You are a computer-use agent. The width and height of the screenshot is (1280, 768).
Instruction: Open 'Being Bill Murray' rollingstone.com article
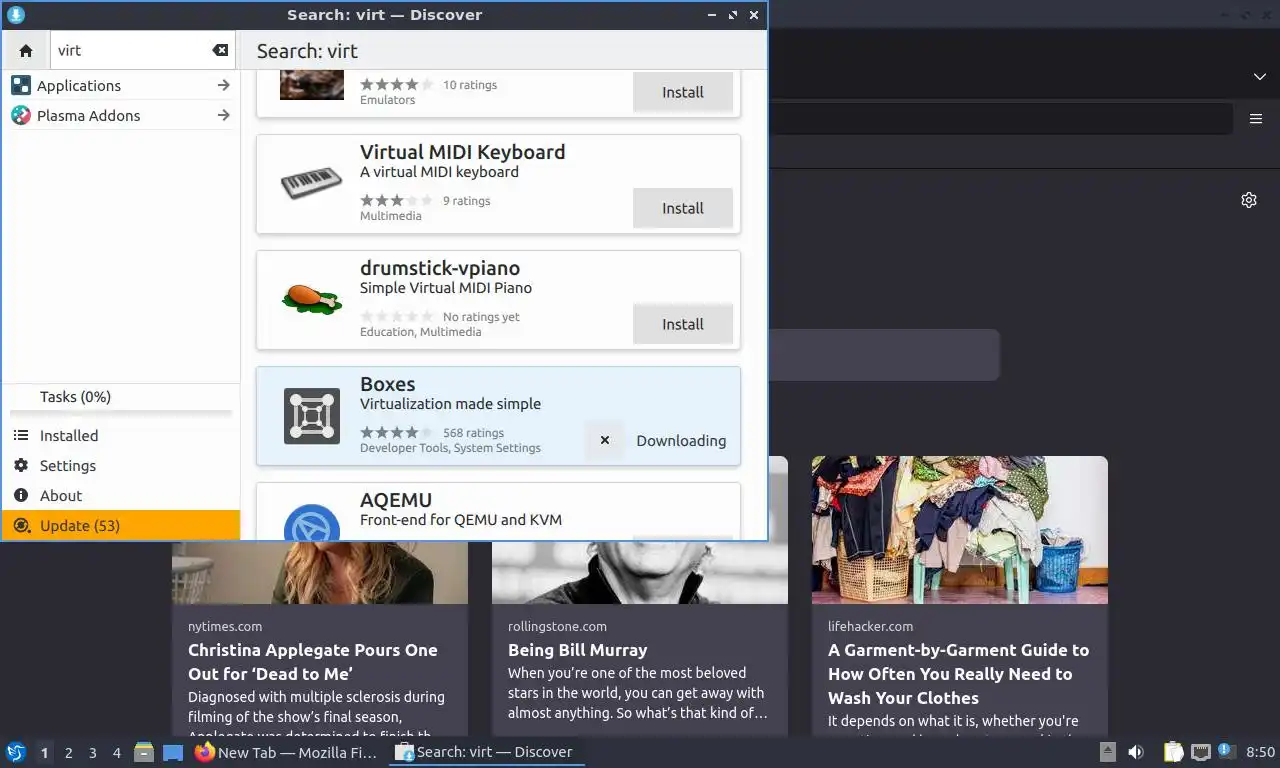point(578,650)
